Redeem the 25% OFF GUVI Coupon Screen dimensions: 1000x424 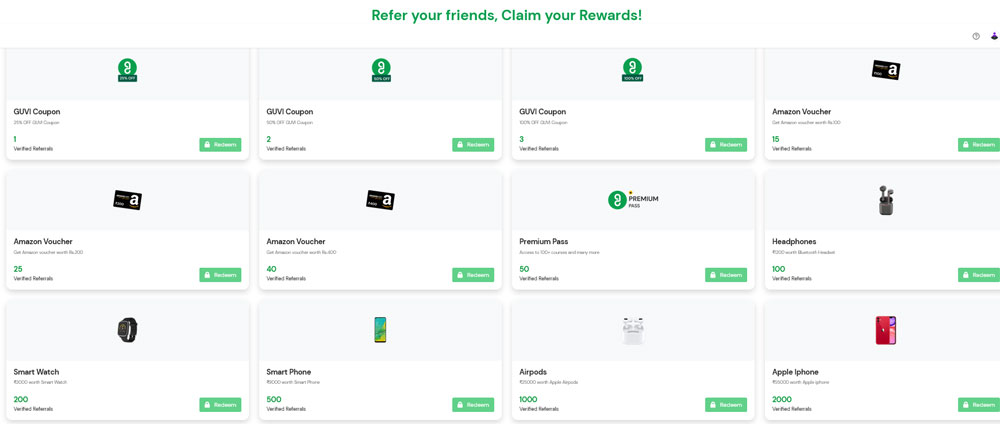[x=220, y=145]
